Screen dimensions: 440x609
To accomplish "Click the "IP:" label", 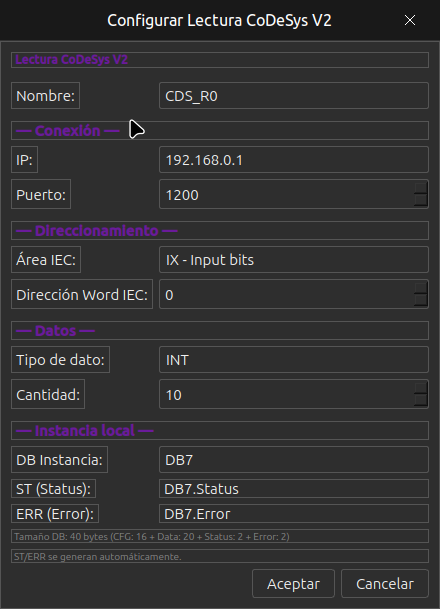I will click(x=24, y=160).
